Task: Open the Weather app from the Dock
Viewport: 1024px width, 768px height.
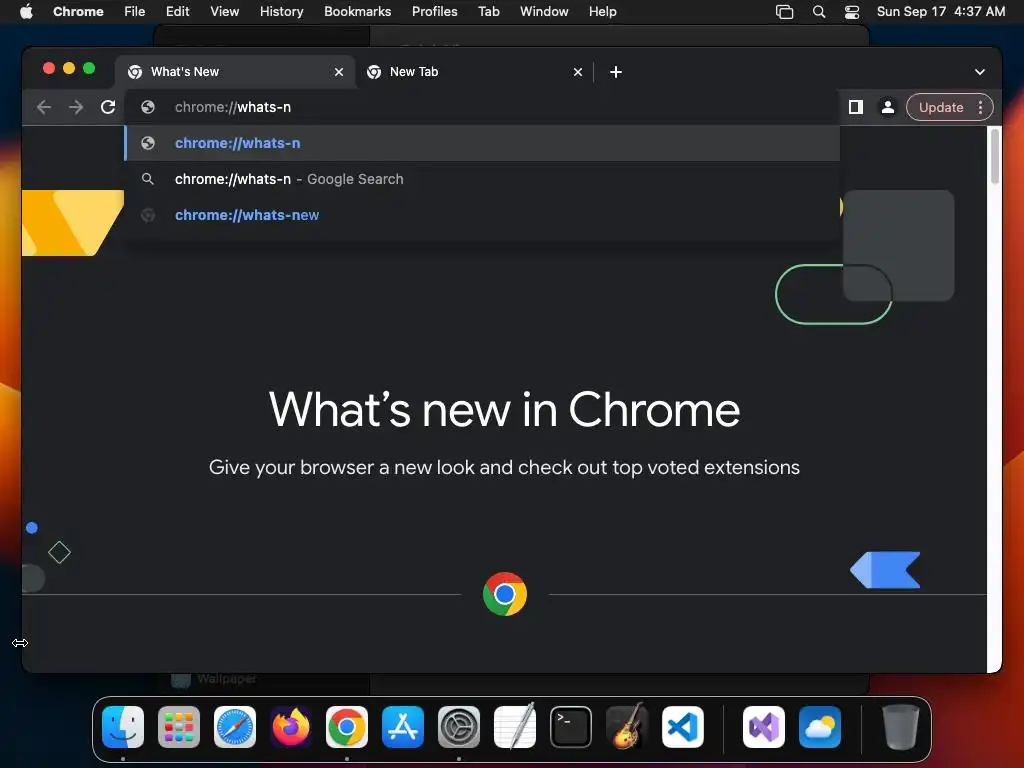Action: coord(820,726)
